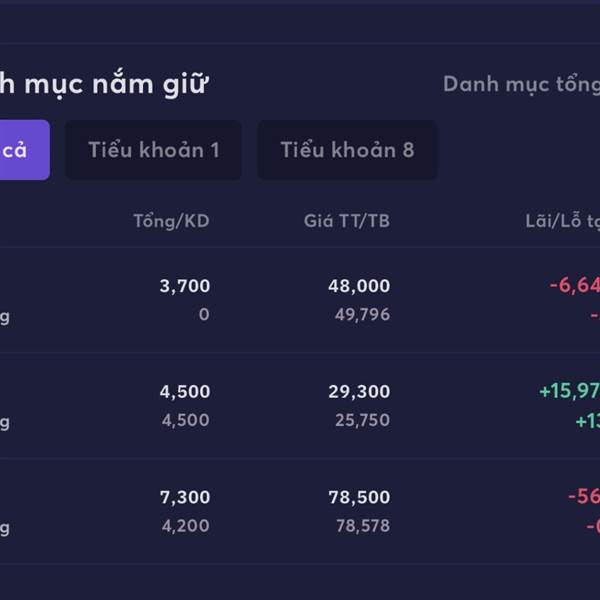Click the "Danh mục tổng" link
This screenshot has width=600, height=600.
[x=521, y=84]
